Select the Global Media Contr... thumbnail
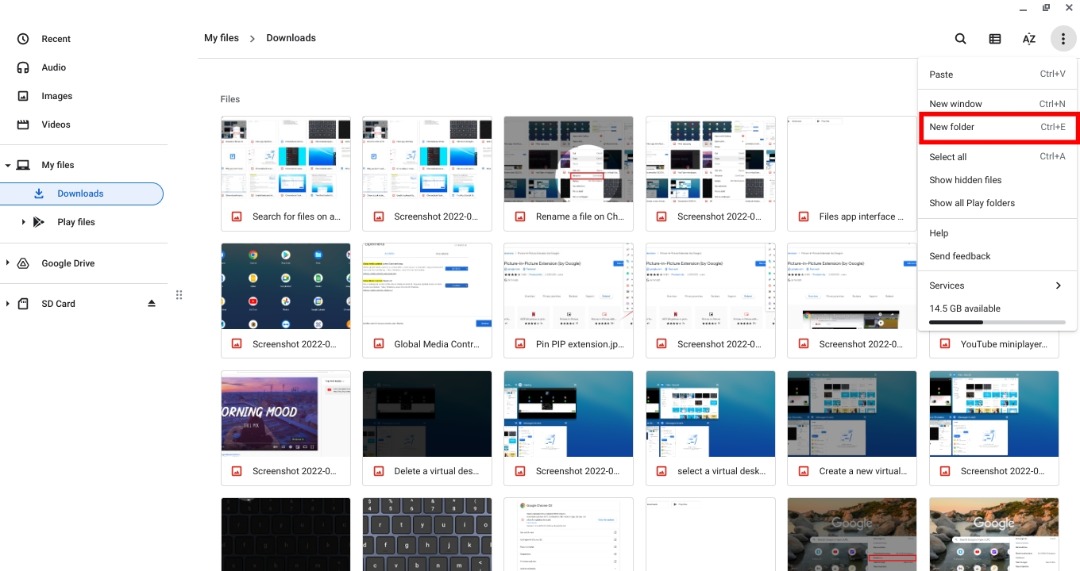Screen dimensions: 1080x571 coord(427,287)
